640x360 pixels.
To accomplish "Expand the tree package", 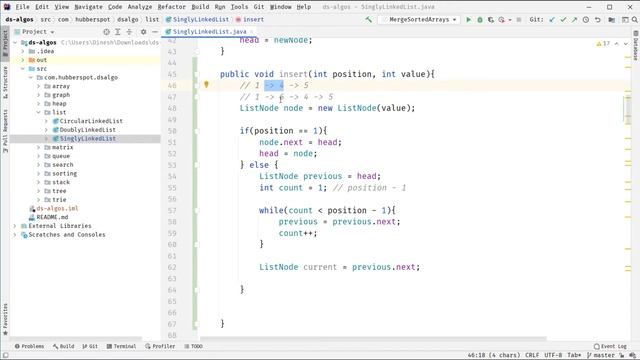I will tap(39, 191).
